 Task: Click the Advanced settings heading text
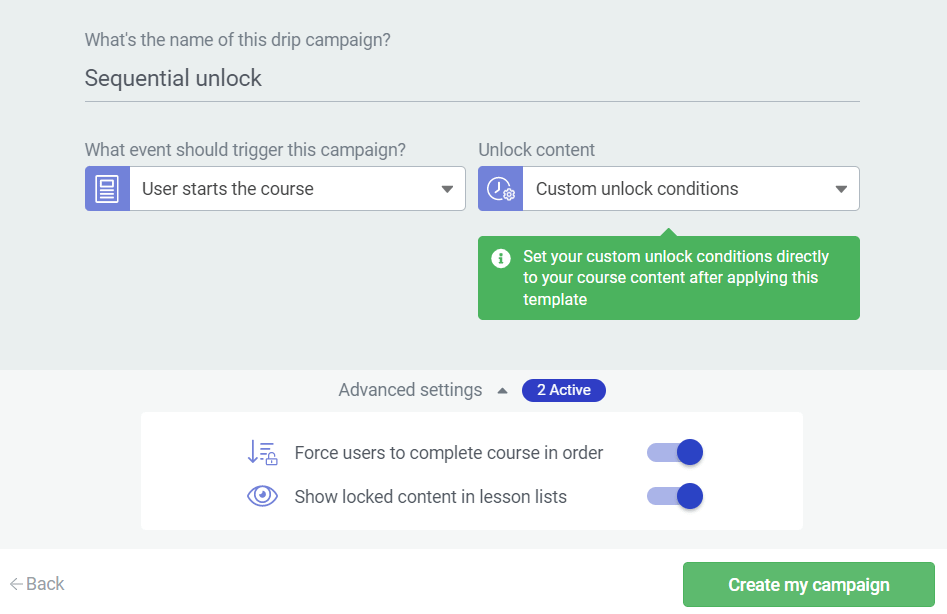coord(410,390)
